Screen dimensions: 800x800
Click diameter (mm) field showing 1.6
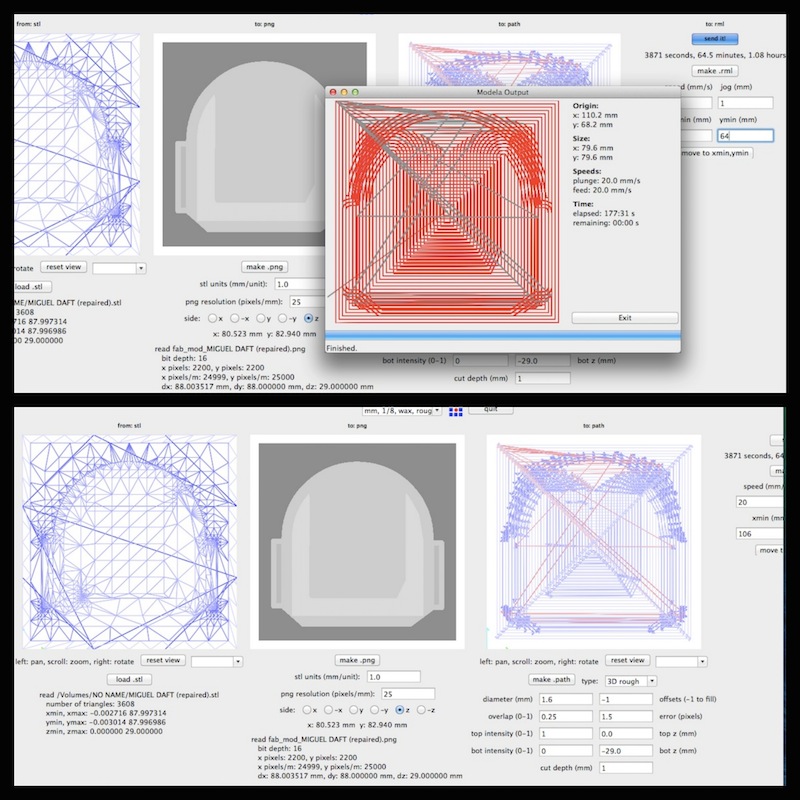pyautogui.click(x=566, y=699)
